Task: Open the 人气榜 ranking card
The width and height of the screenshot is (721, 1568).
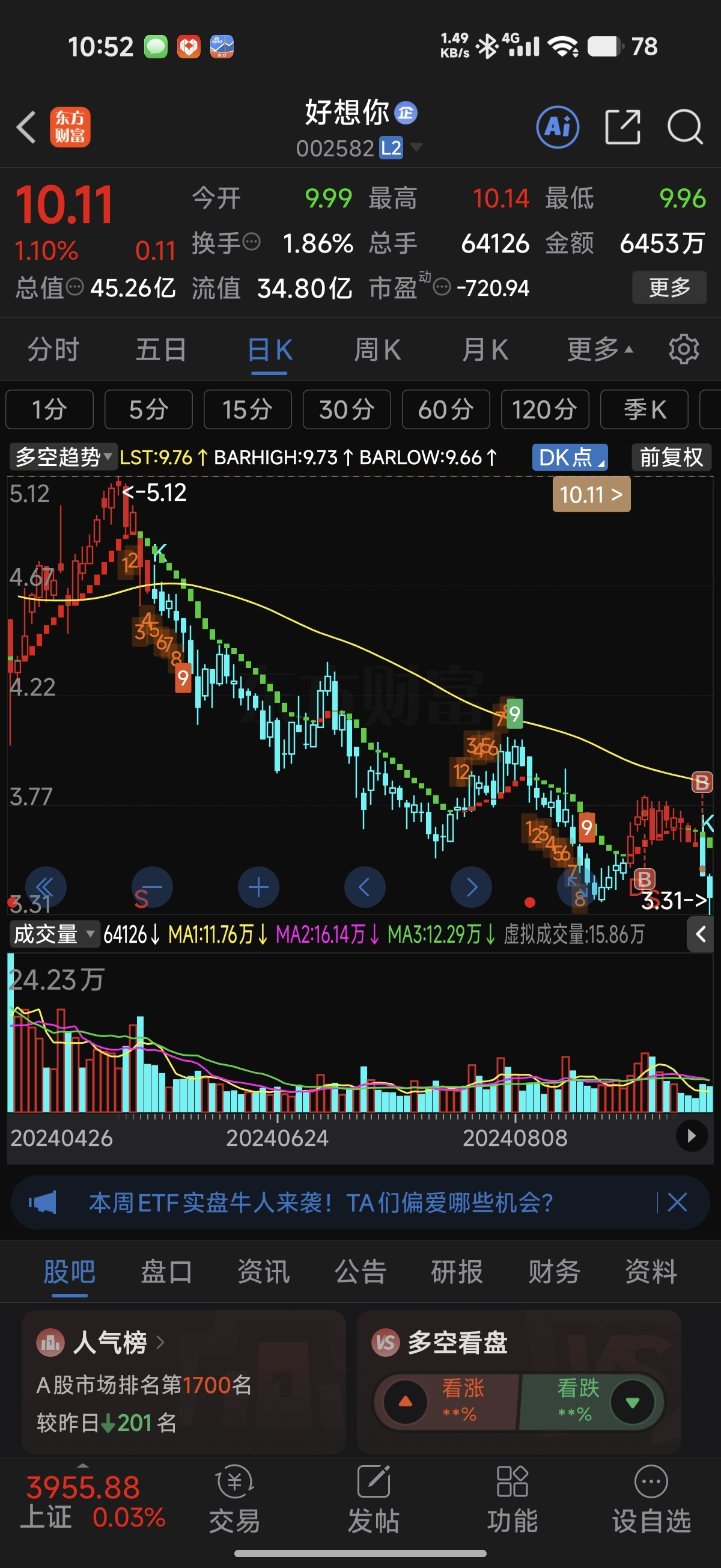Action: point(183,1381)
